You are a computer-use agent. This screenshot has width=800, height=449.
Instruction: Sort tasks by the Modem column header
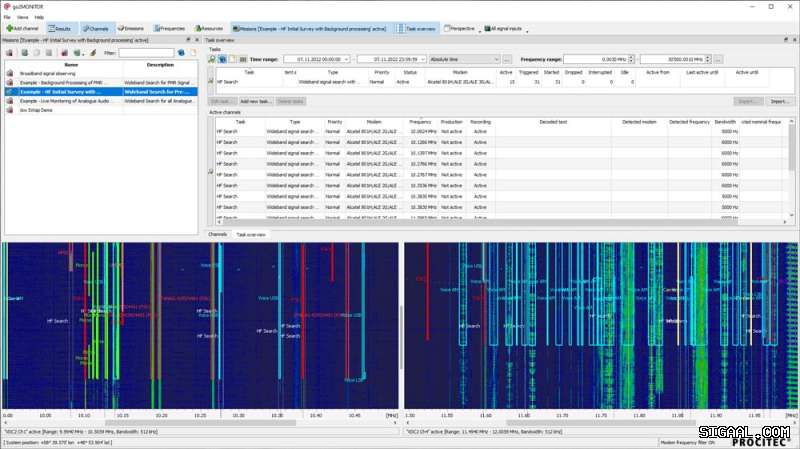460,72
